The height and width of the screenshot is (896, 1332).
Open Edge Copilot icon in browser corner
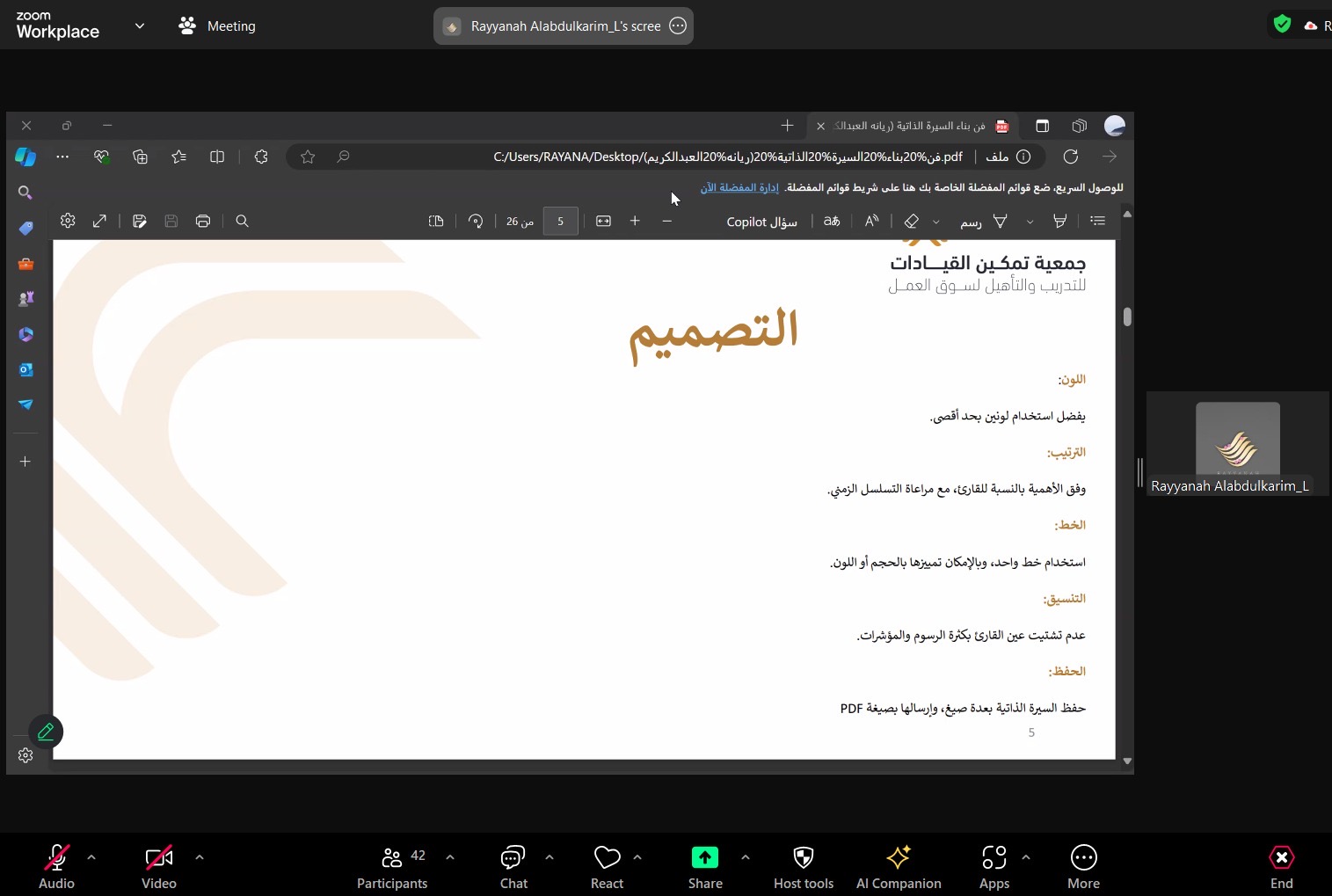25,157
